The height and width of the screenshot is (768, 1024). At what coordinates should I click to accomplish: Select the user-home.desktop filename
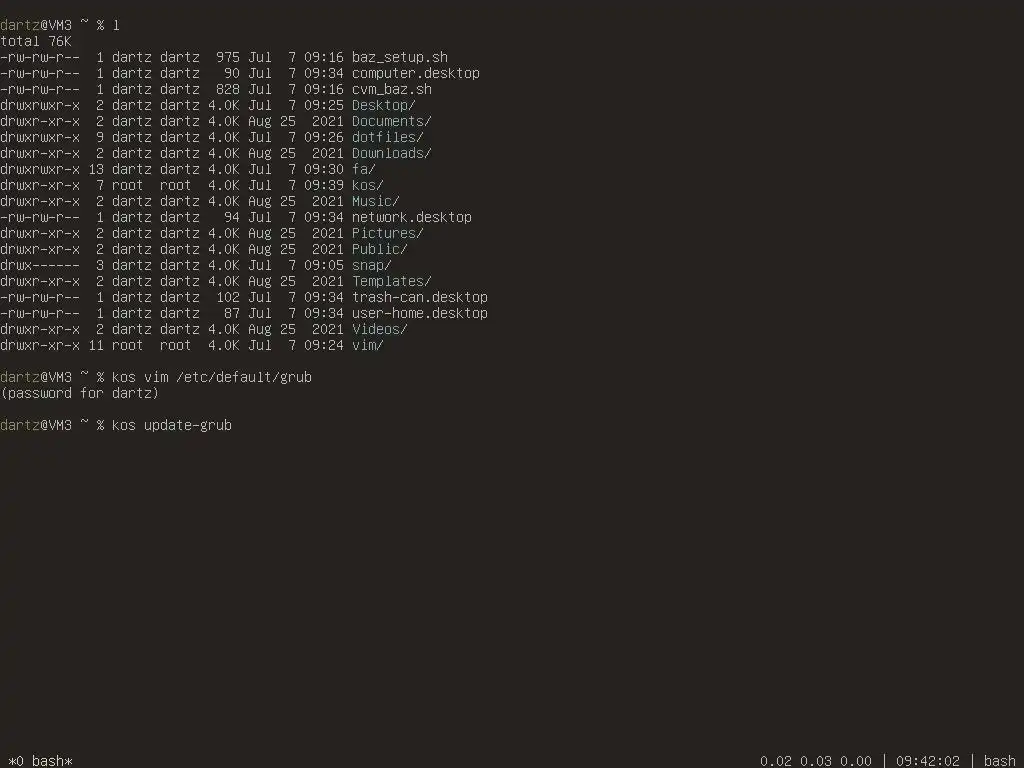pyautogui.click(x=419, y=313)
